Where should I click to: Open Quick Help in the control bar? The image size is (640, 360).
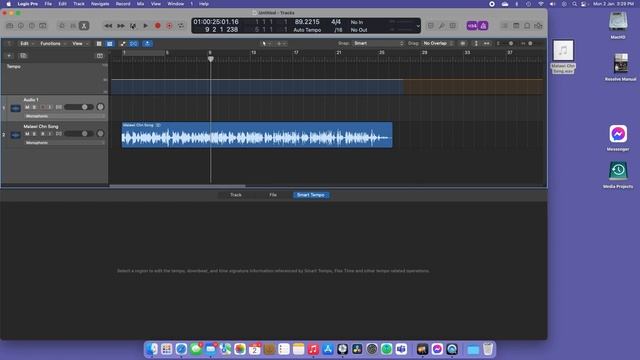point(32,26)
